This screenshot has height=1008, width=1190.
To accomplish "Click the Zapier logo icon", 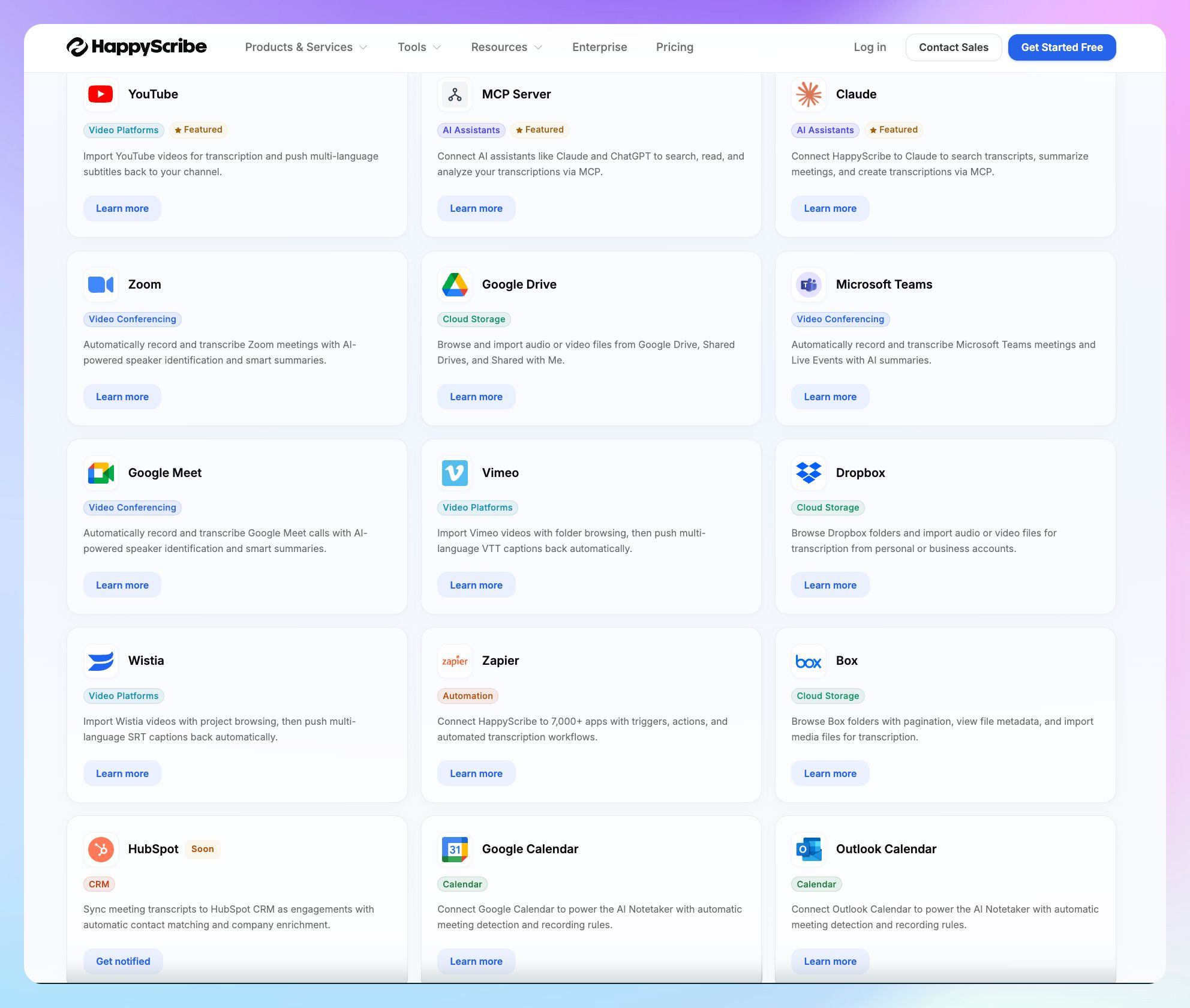I will tap(455, 661).
